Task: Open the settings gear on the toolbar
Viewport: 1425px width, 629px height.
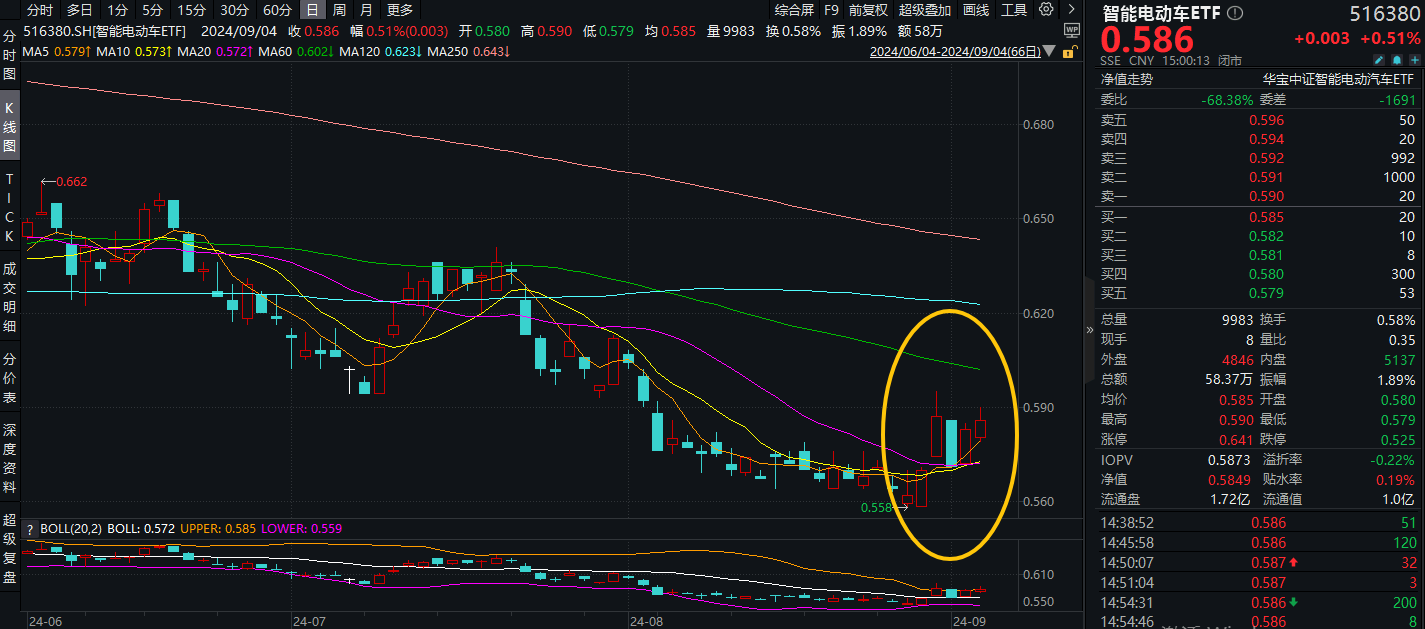Action: click(1044, 9)
